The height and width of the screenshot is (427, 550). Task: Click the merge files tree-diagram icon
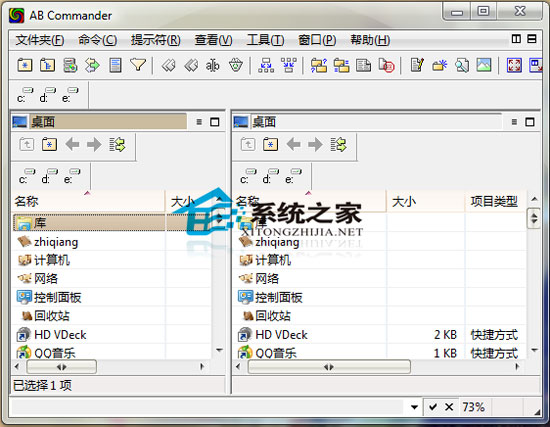[x=289, y=65]
